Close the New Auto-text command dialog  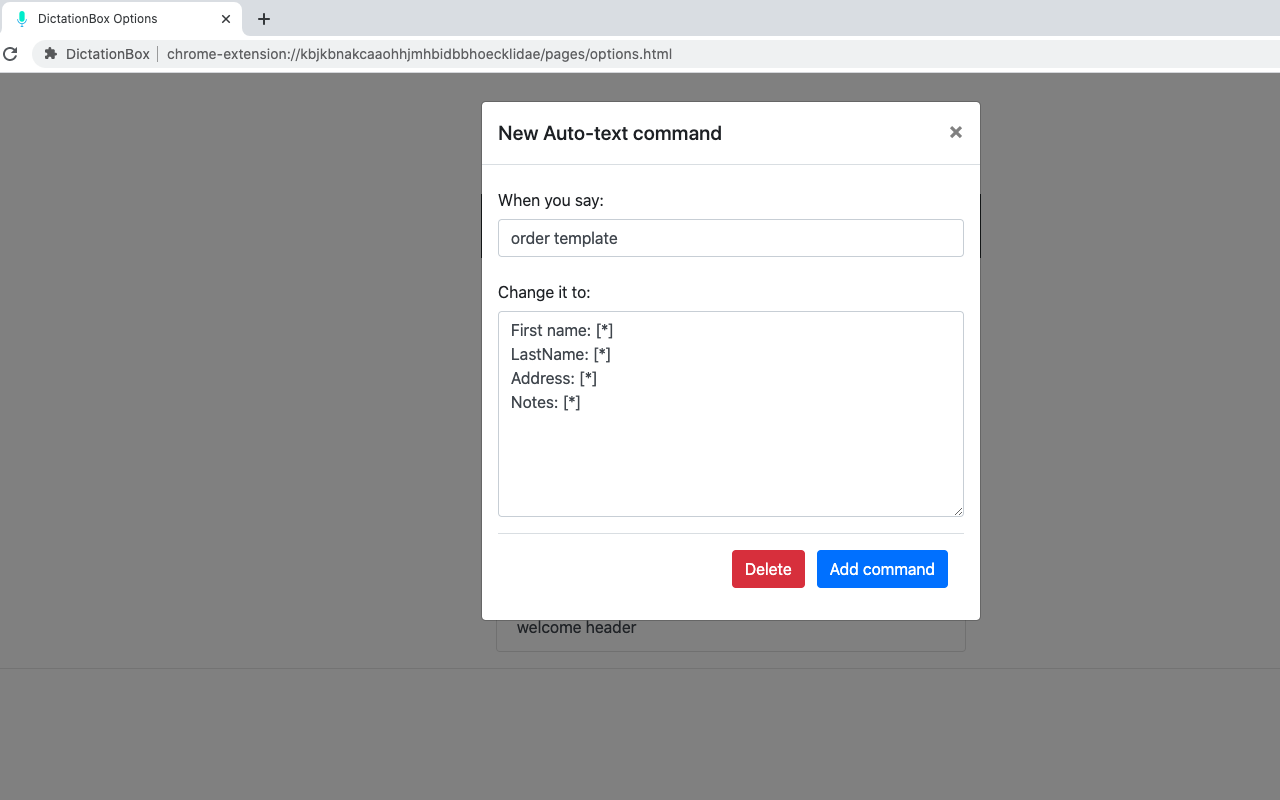(x=956, y=132)
